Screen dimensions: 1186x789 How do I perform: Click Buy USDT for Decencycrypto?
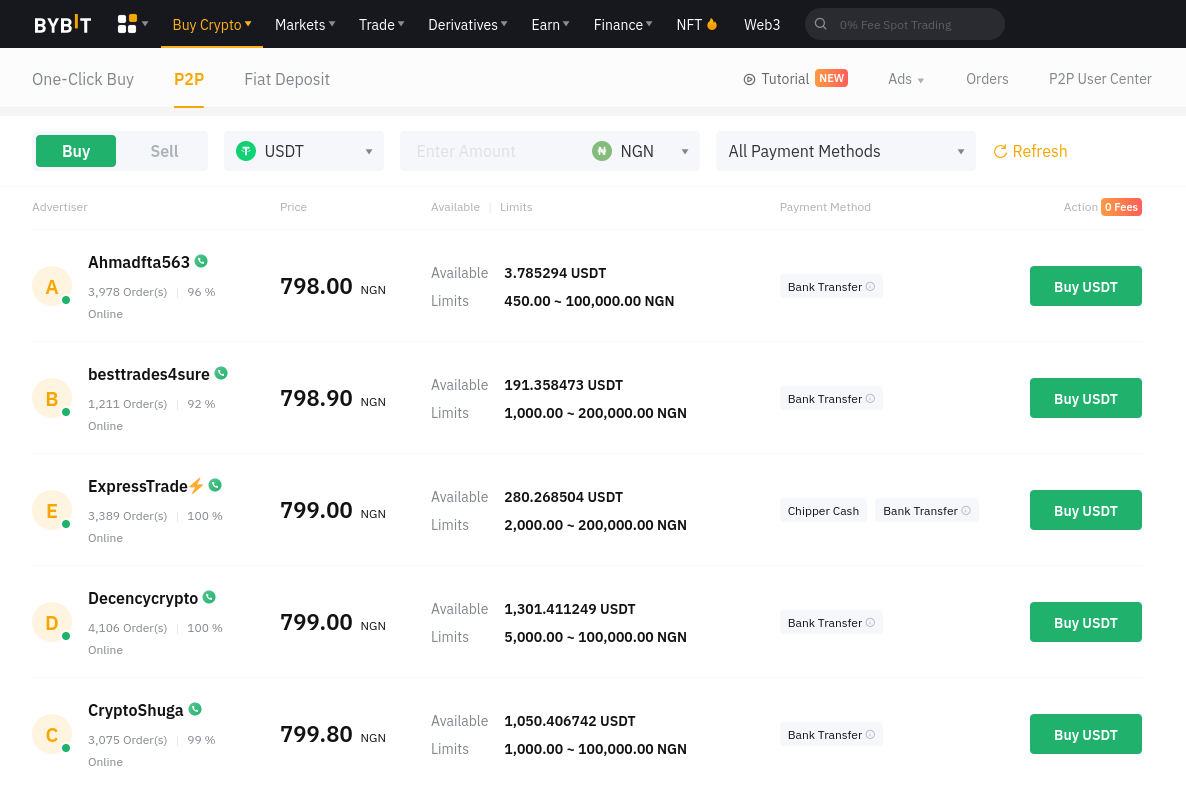coord(1085,623)
